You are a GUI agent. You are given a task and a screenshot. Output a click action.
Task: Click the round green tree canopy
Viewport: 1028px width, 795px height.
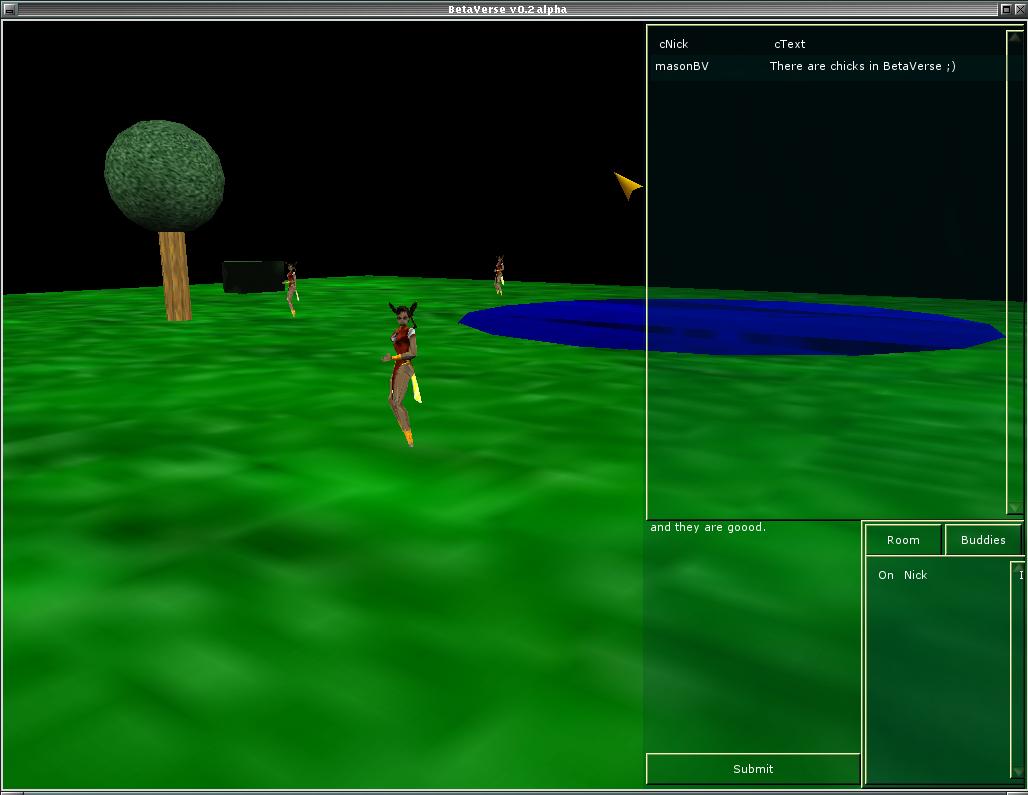pos(164,176)
